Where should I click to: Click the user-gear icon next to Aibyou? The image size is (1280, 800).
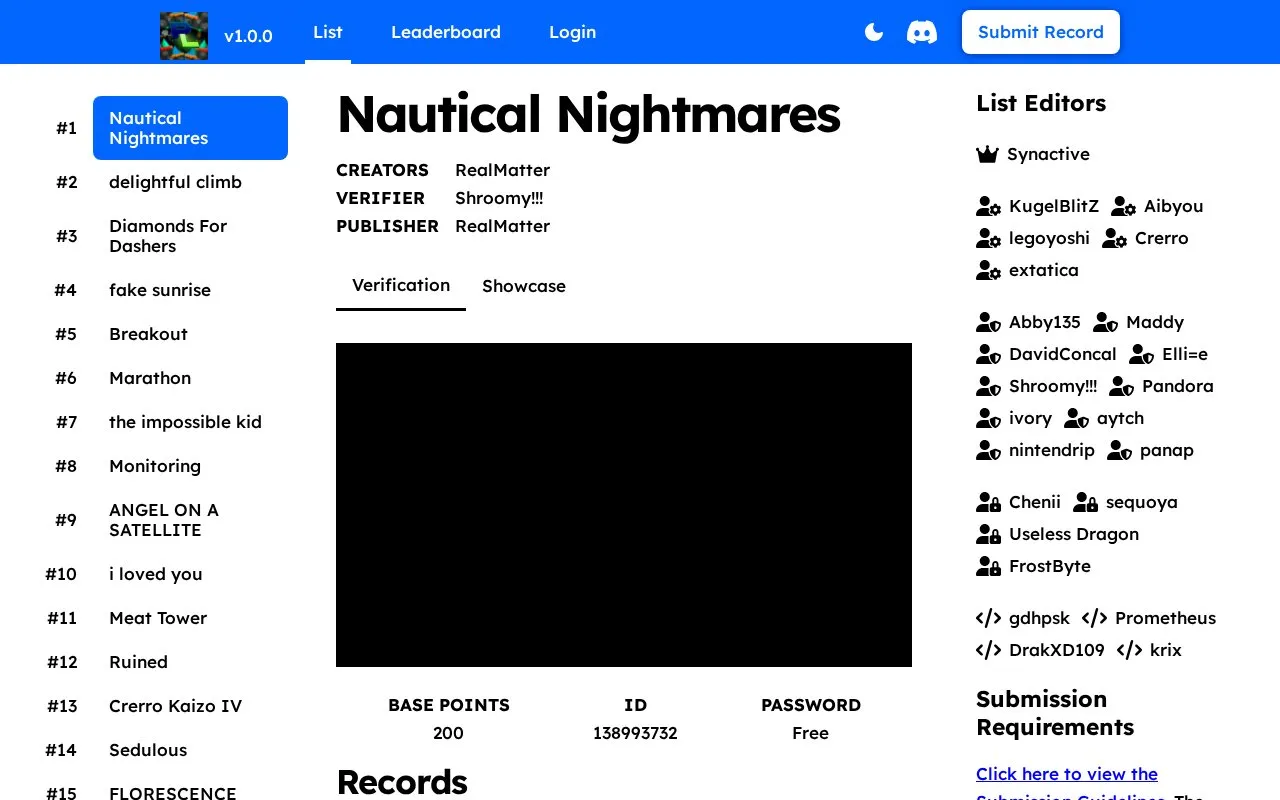coord(1124,206)
